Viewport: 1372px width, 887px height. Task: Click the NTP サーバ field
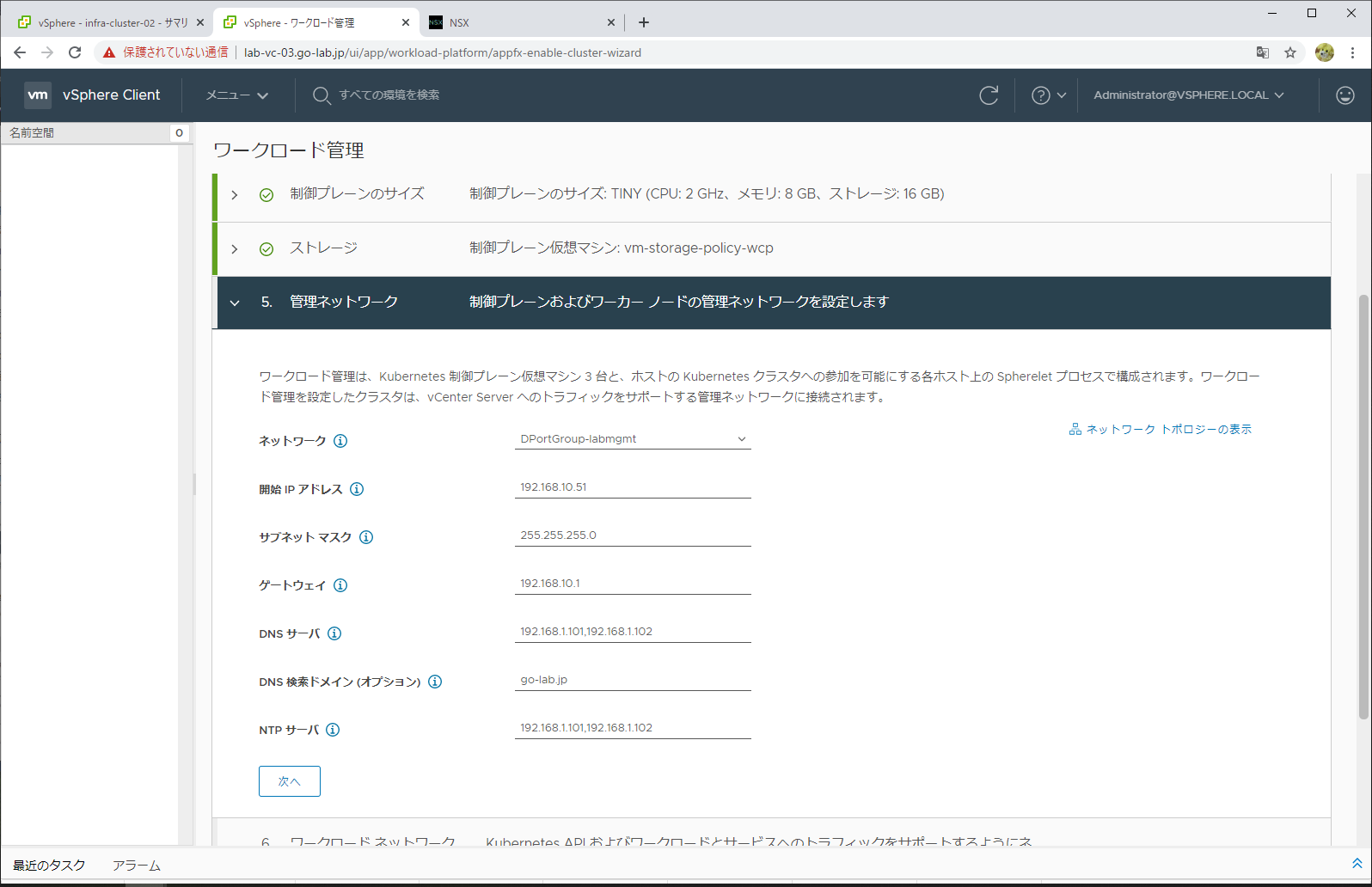coord(633,728)
